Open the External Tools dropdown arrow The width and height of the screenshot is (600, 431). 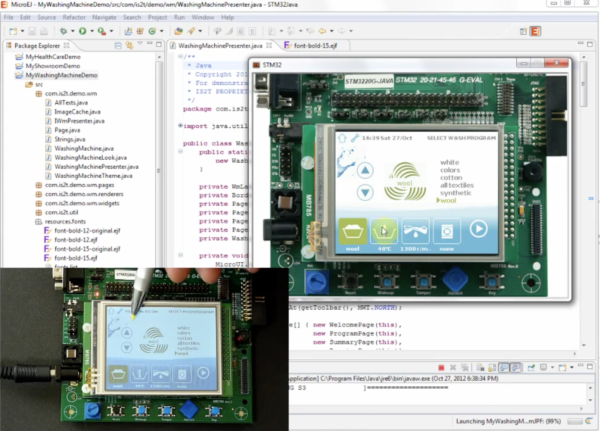(x=111, y=31)
